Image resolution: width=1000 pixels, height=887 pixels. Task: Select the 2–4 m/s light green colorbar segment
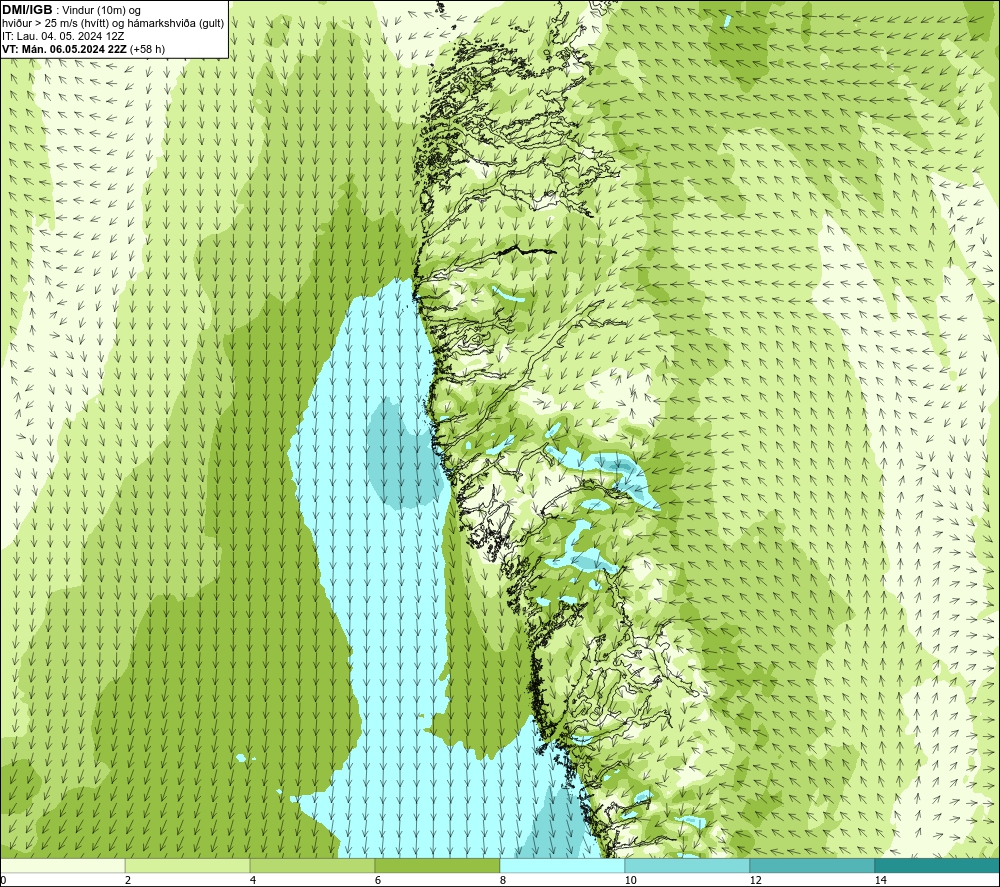point(188,865)
